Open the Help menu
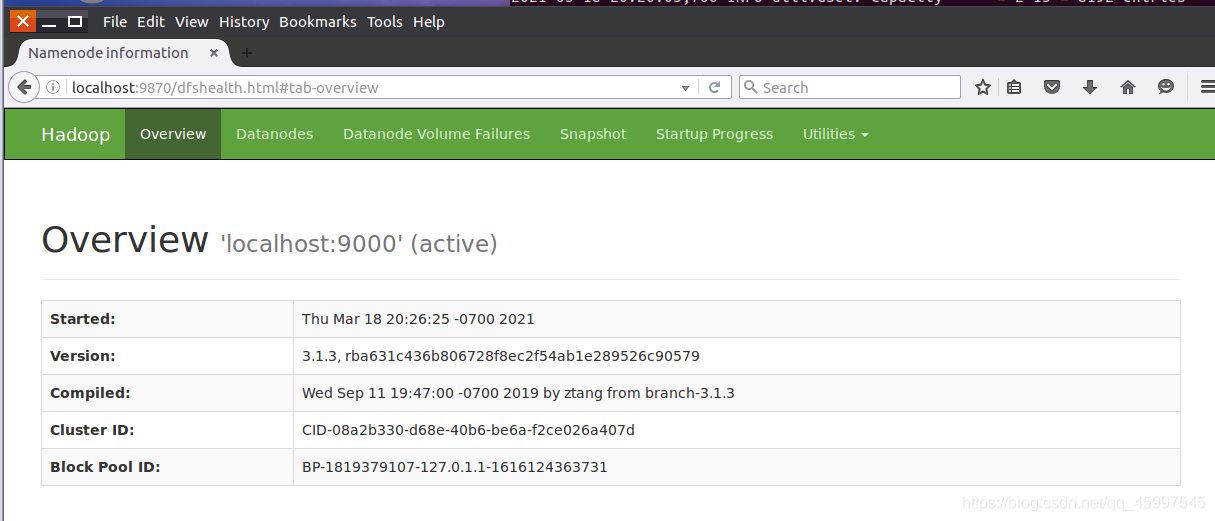This screenshot has height=521, width=1215. 429,22
